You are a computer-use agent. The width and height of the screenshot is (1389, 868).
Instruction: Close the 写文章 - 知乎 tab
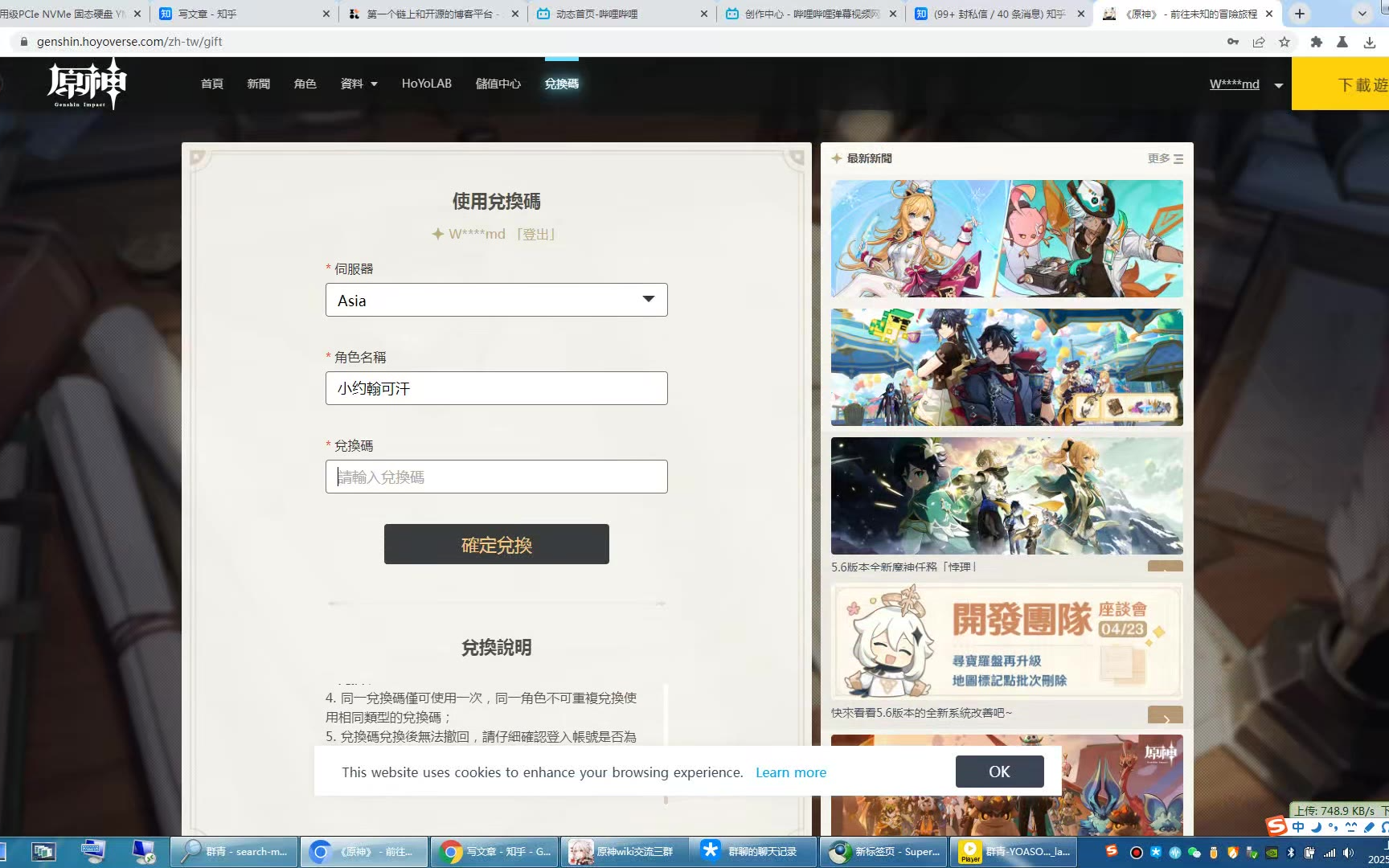point(326,14)
